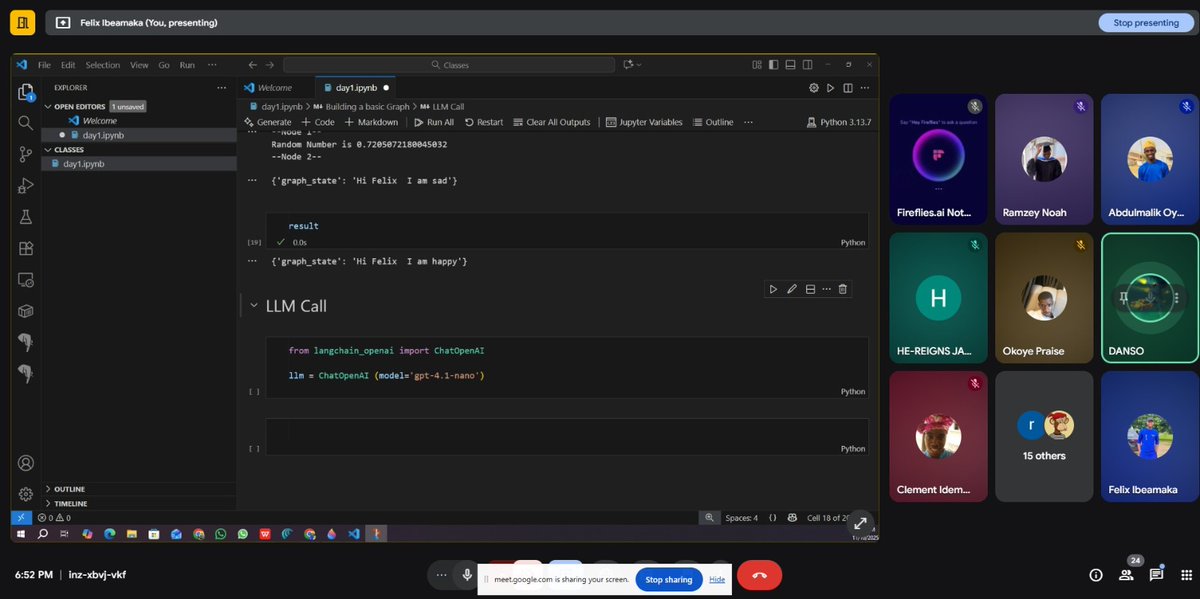Toggle the primary side bar
Viewport: 1200px width, 599px height.
point(773,65)
